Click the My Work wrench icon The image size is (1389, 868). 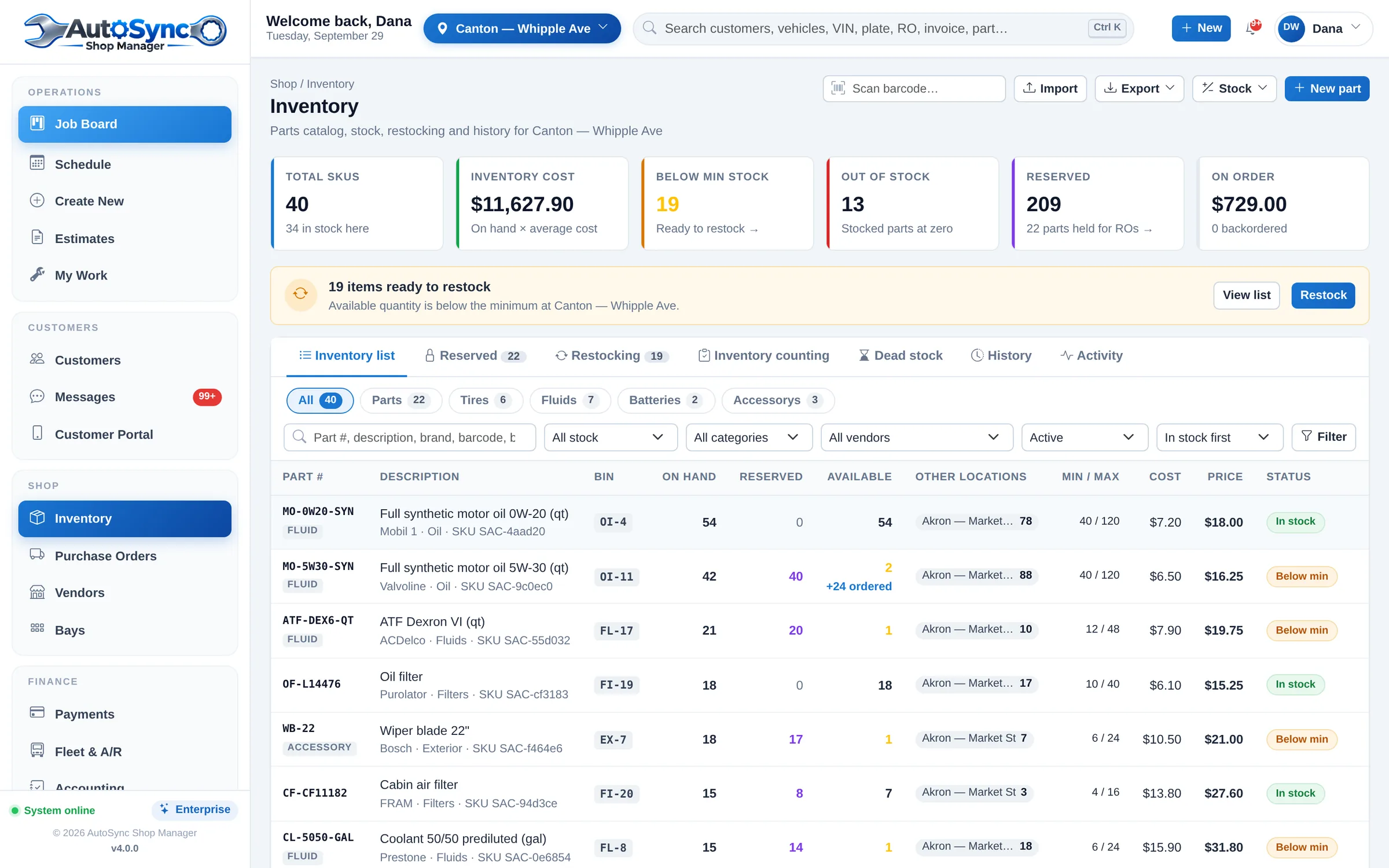37,274
